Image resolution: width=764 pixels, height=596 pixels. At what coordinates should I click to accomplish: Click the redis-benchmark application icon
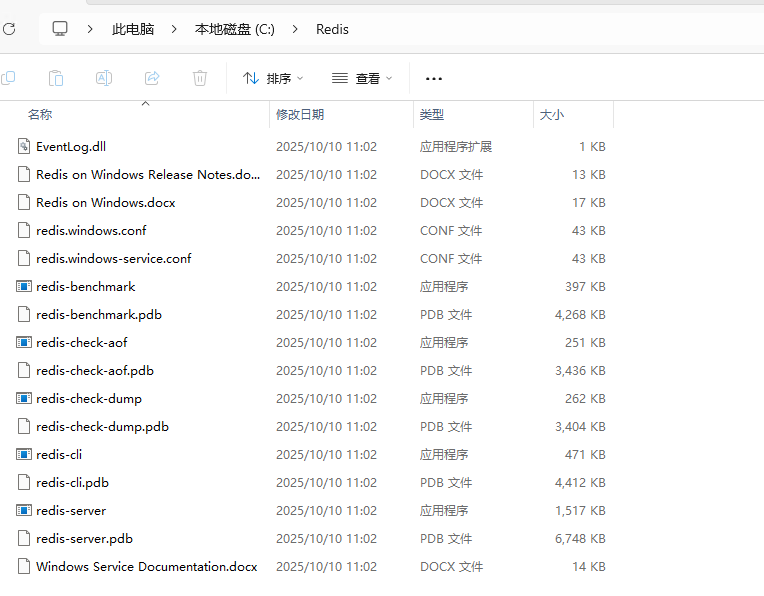pos(24,286)
